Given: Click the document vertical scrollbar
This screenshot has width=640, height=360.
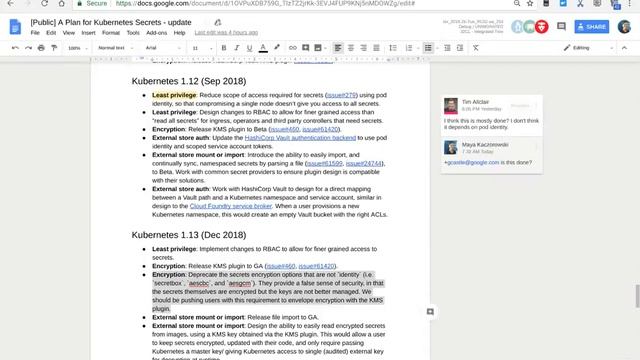Looking at the screenshot, I should (638, 296).
